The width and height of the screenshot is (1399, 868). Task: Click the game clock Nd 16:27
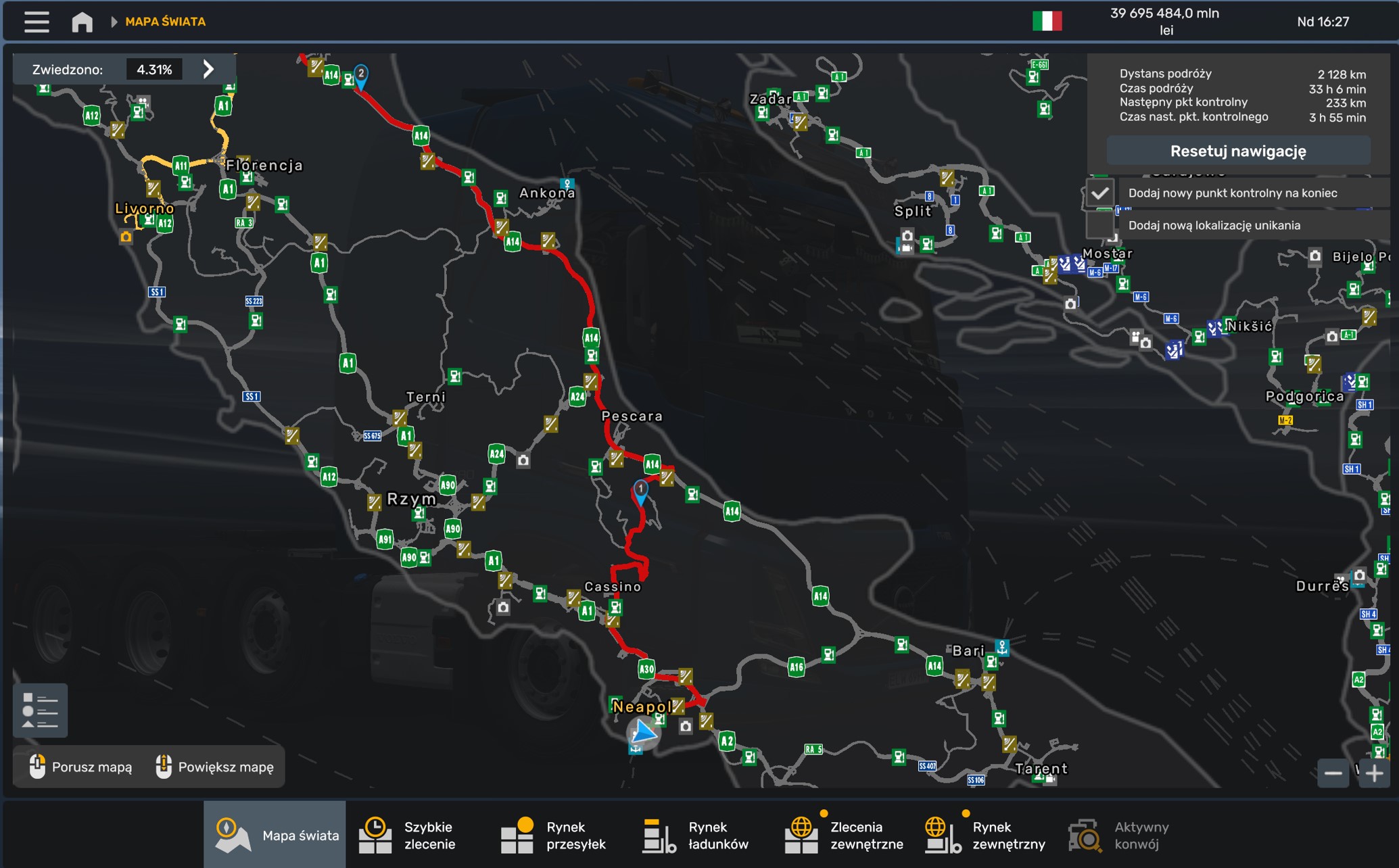[x=1323, y=22]
